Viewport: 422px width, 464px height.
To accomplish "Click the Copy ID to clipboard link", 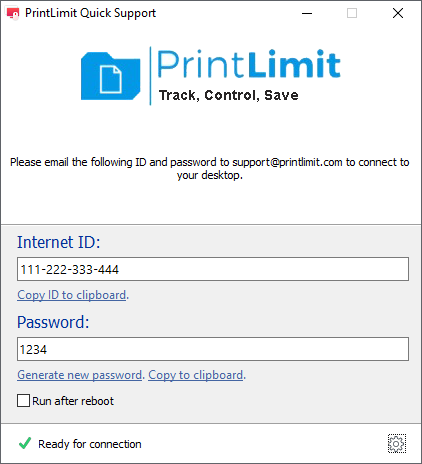I will click(x=72, y=295).
